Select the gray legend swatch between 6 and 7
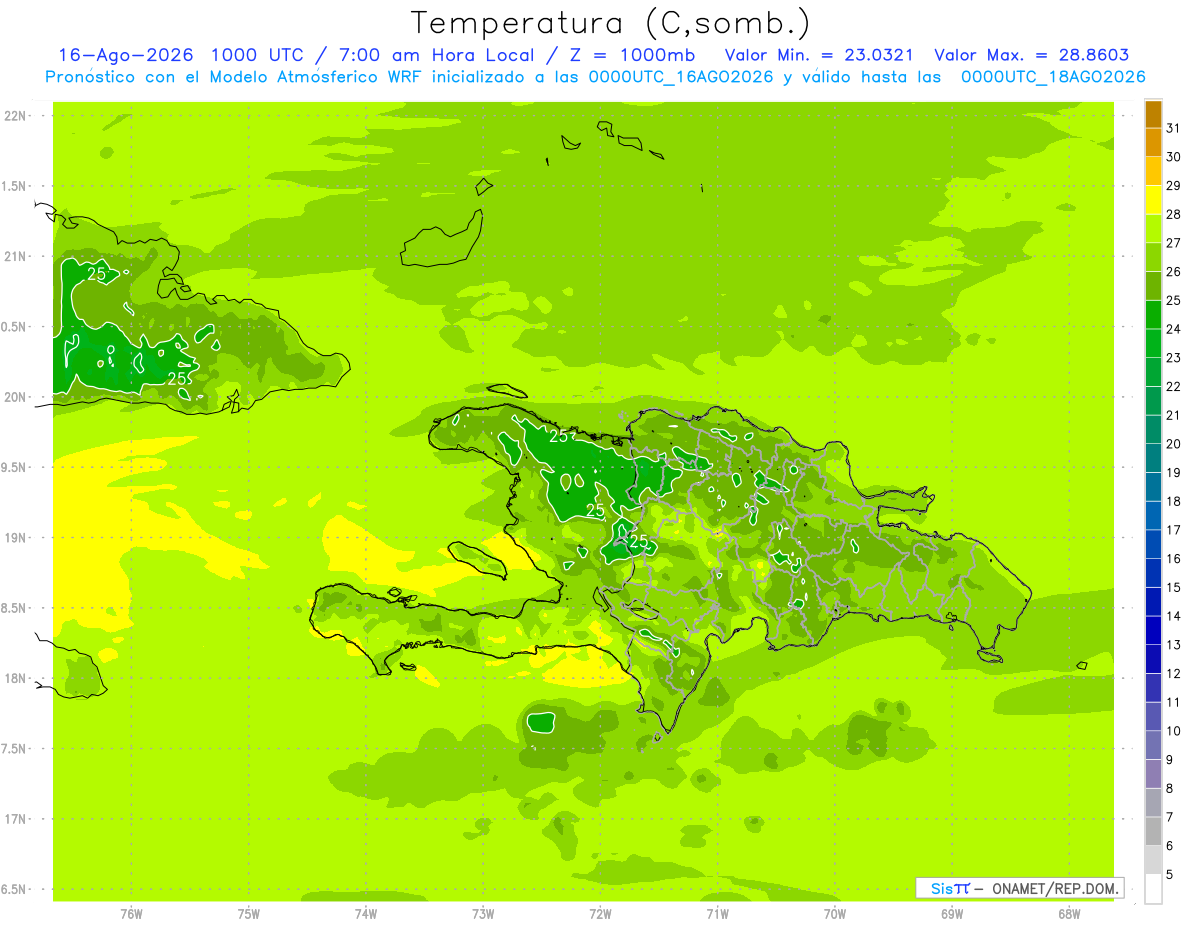1200x927 pixels. point(1153,831)
